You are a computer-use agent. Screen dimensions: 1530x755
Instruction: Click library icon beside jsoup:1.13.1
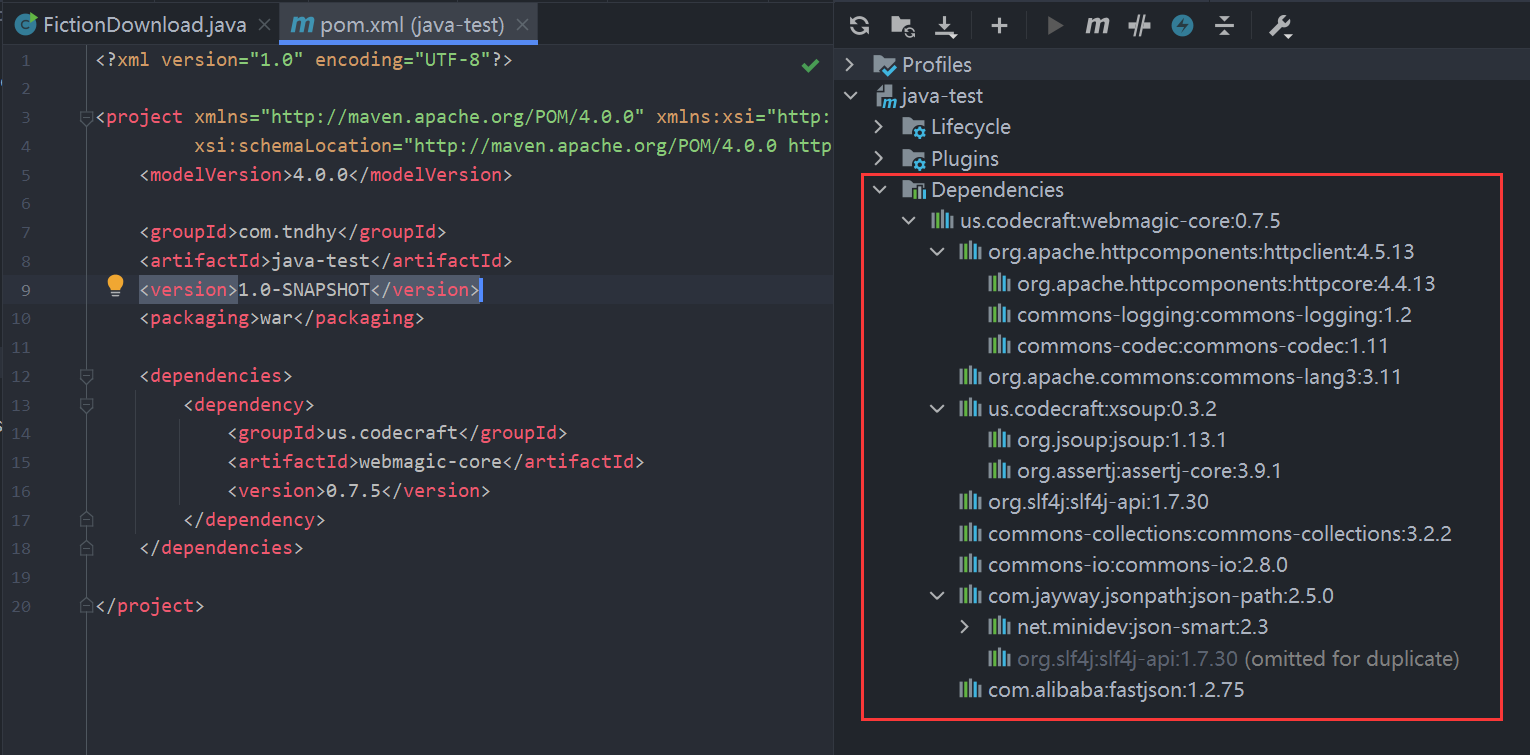tap(999, 439)
